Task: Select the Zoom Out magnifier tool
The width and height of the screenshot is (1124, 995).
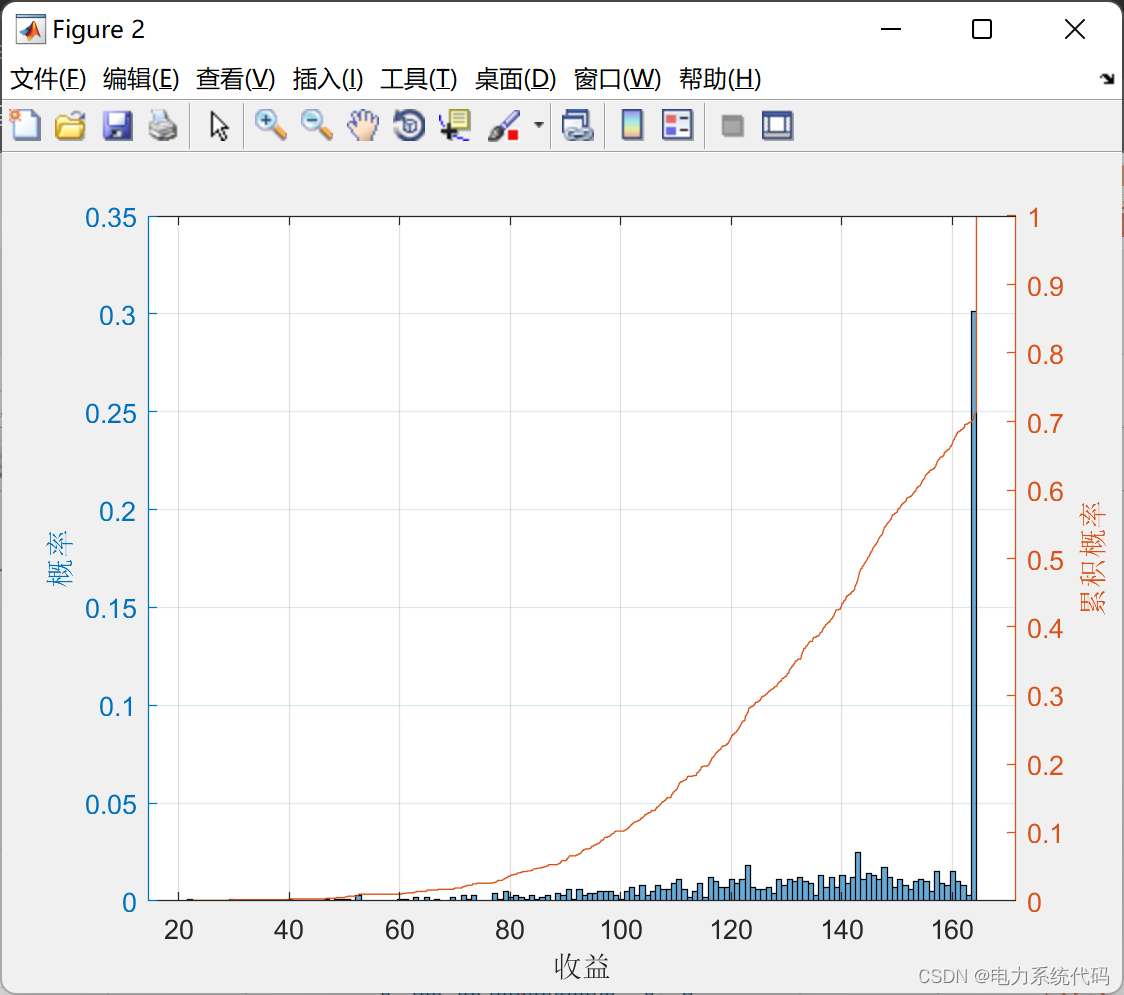Action: pos(317,125)
